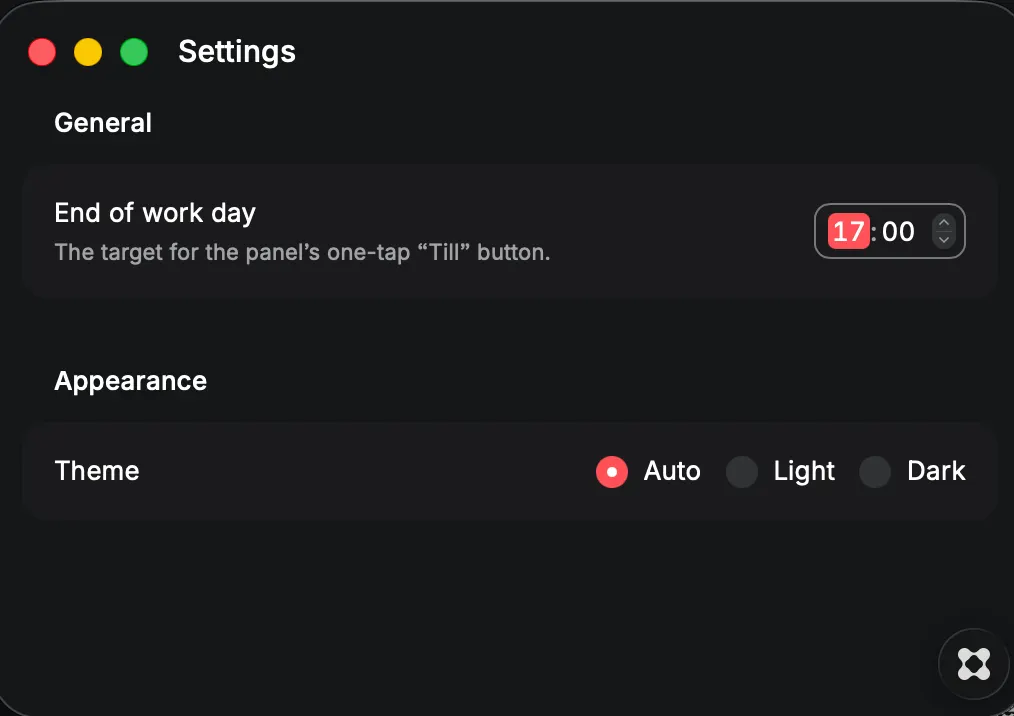Viewport: 1014px width, 716px height.
Task: Increase end of work day time with up arrow
Action: (x=944, y=222)
